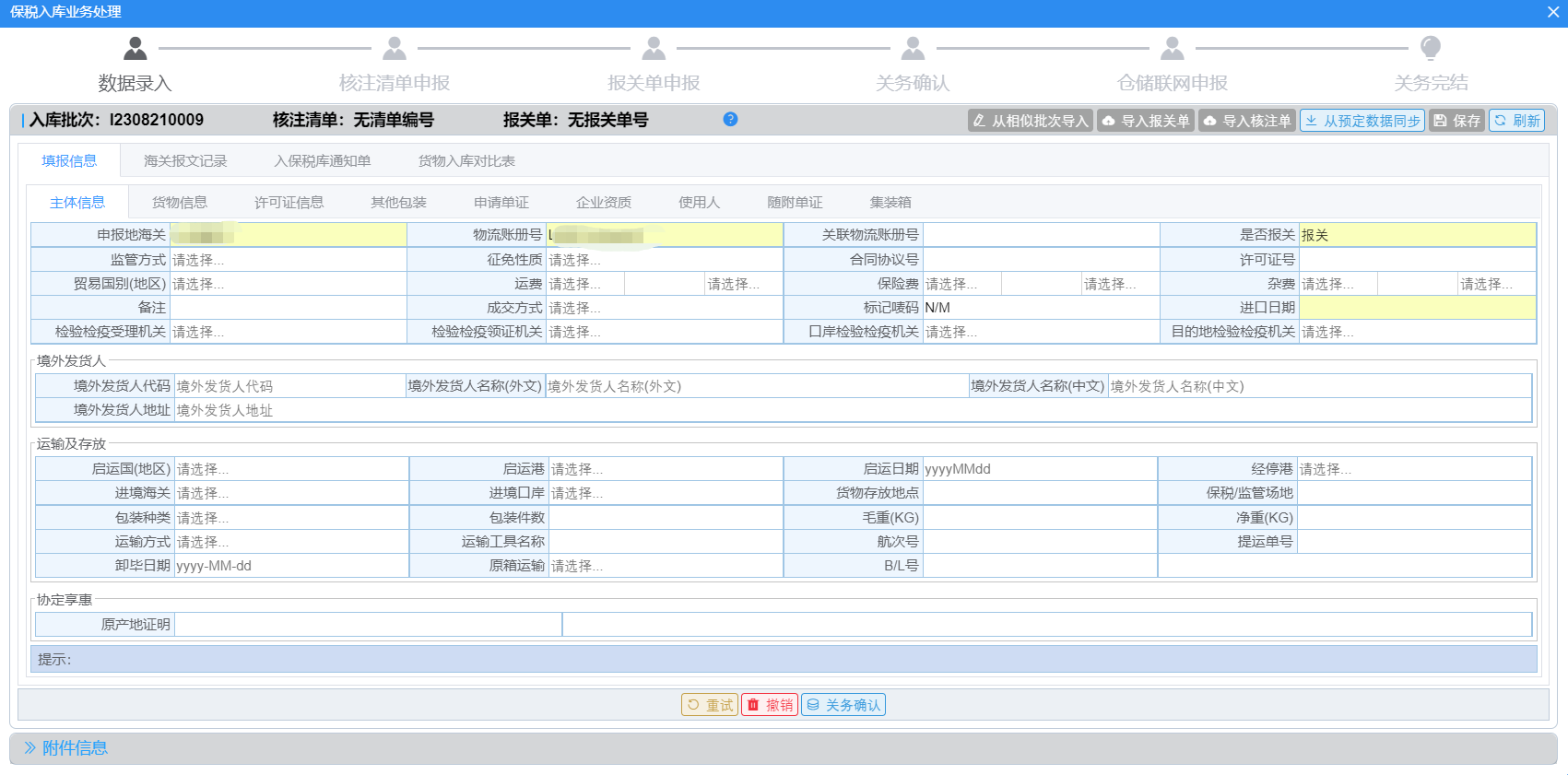1568x775 pixels.
Task: Open the 经停港 dropdown
Action: point(1414,469)
